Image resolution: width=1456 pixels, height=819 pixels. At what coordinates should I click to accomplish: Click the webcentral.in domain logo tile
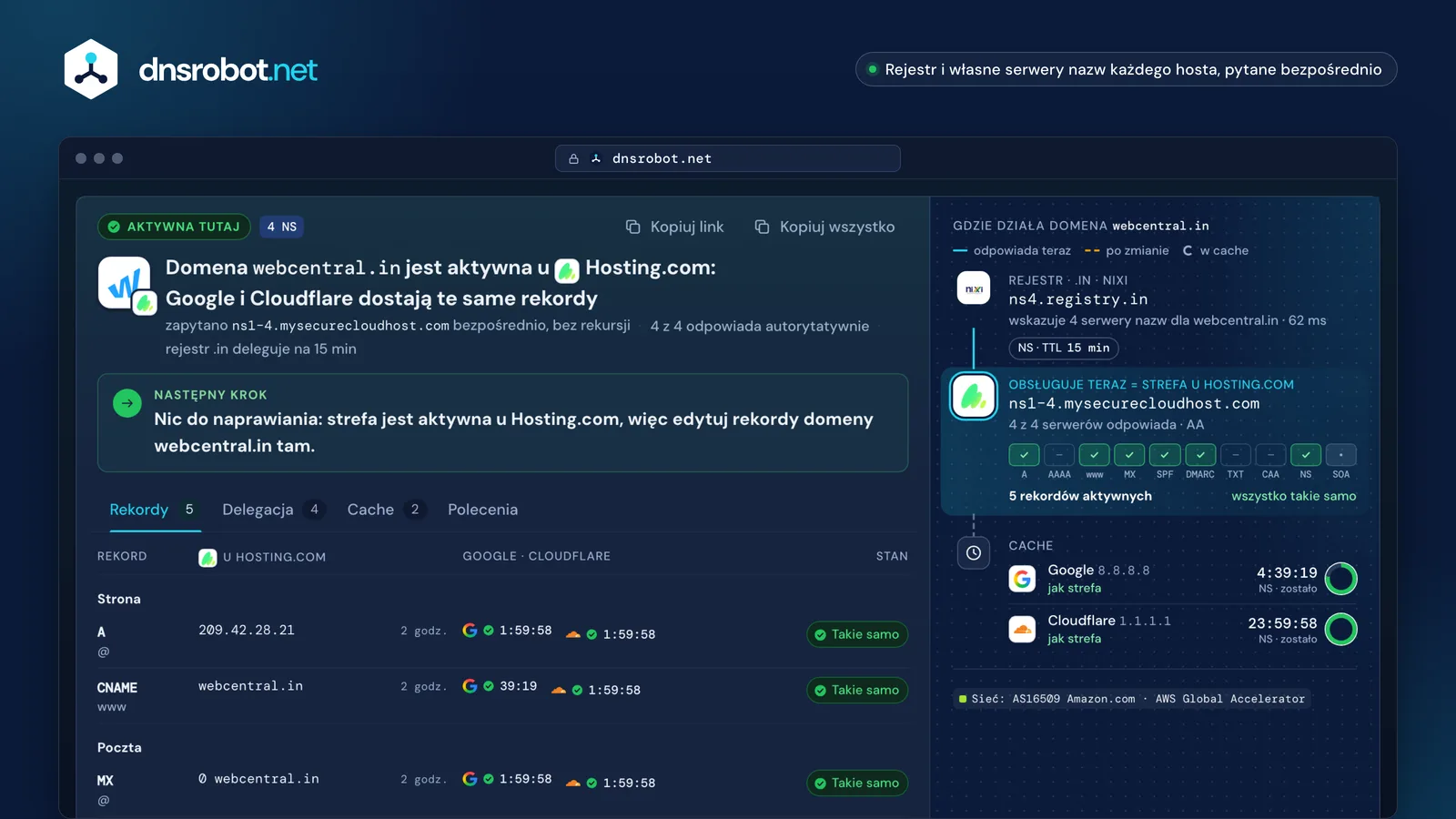tap(125, 283)
